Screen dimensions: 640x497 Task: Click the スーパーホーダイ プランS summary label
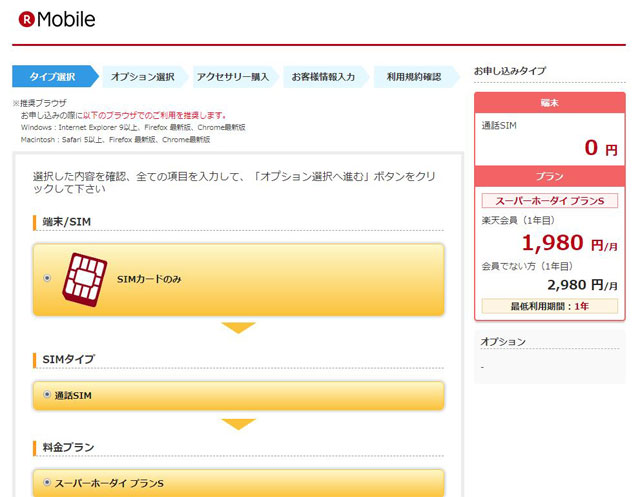[x=550, y=201]
